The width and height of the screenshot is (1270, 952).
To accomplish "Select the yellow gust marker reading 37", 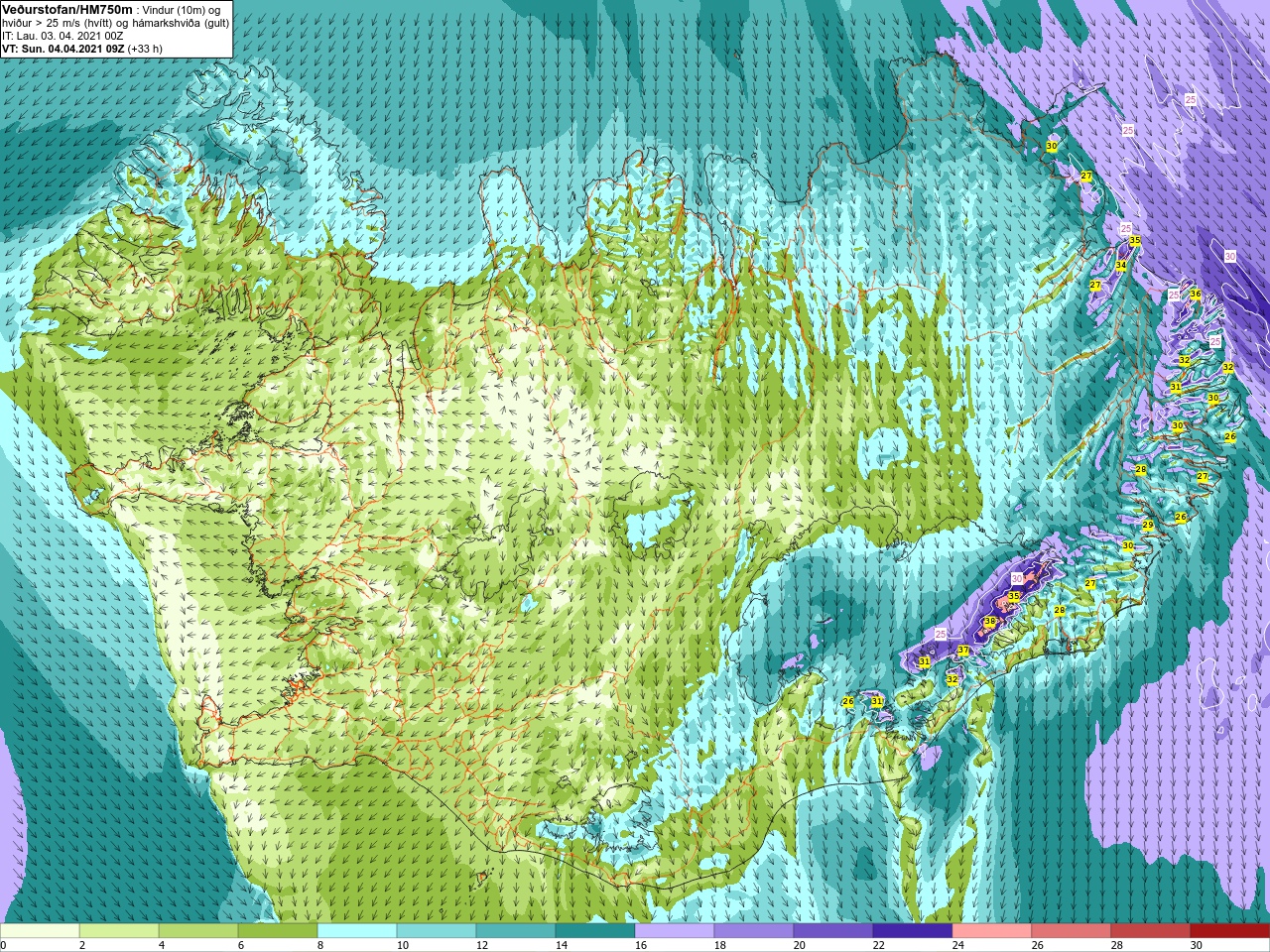I will pos(963,651).
